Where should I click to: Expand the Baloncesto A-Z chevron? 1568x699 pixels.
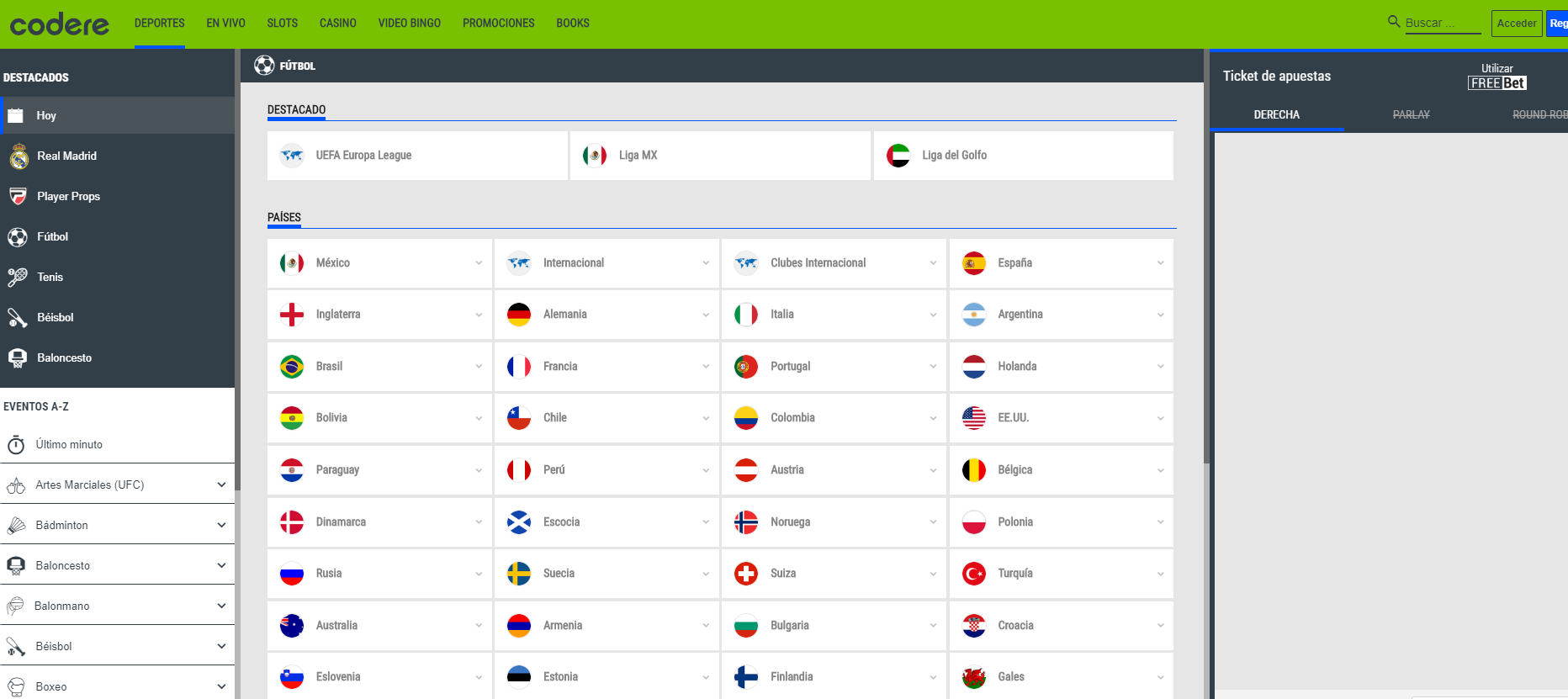click(221, 565)
